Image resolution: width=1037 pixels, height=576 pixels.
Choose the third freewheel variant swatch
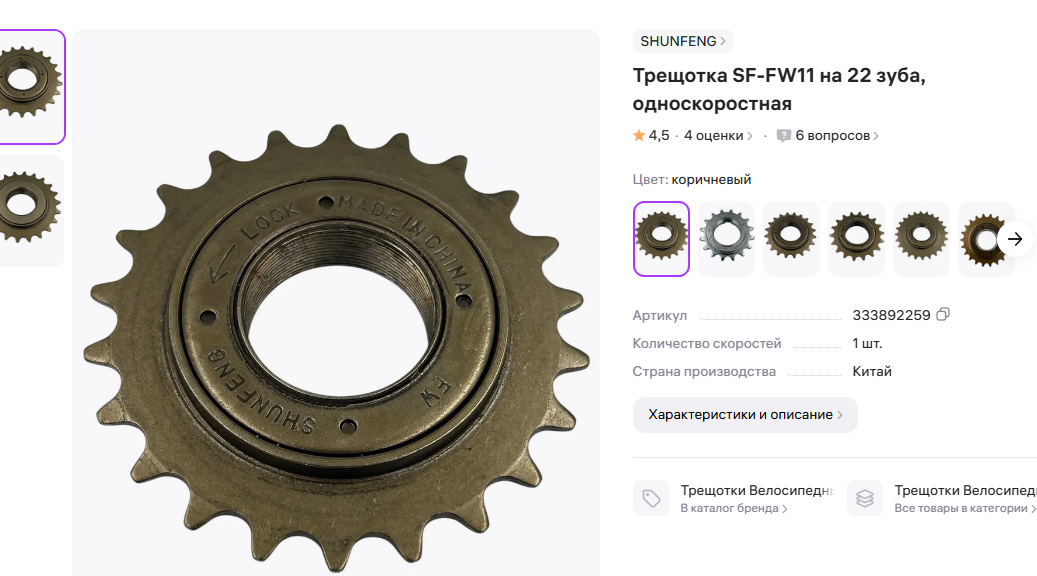[791, 239]
